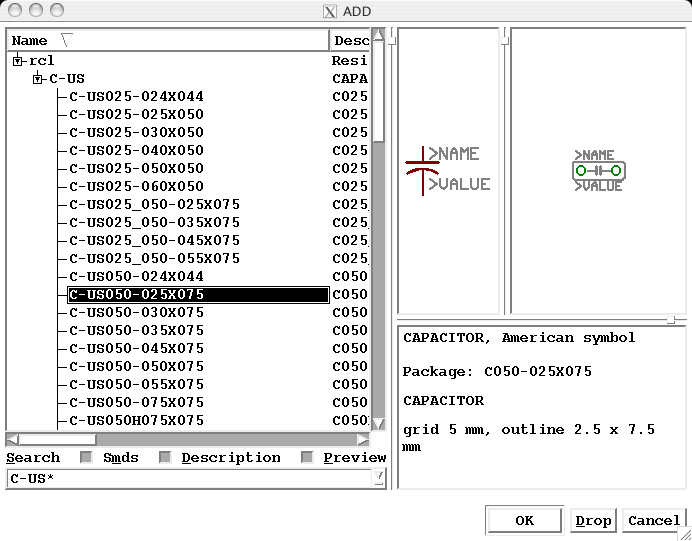Click the window resize grip corner

pos(685,534)
